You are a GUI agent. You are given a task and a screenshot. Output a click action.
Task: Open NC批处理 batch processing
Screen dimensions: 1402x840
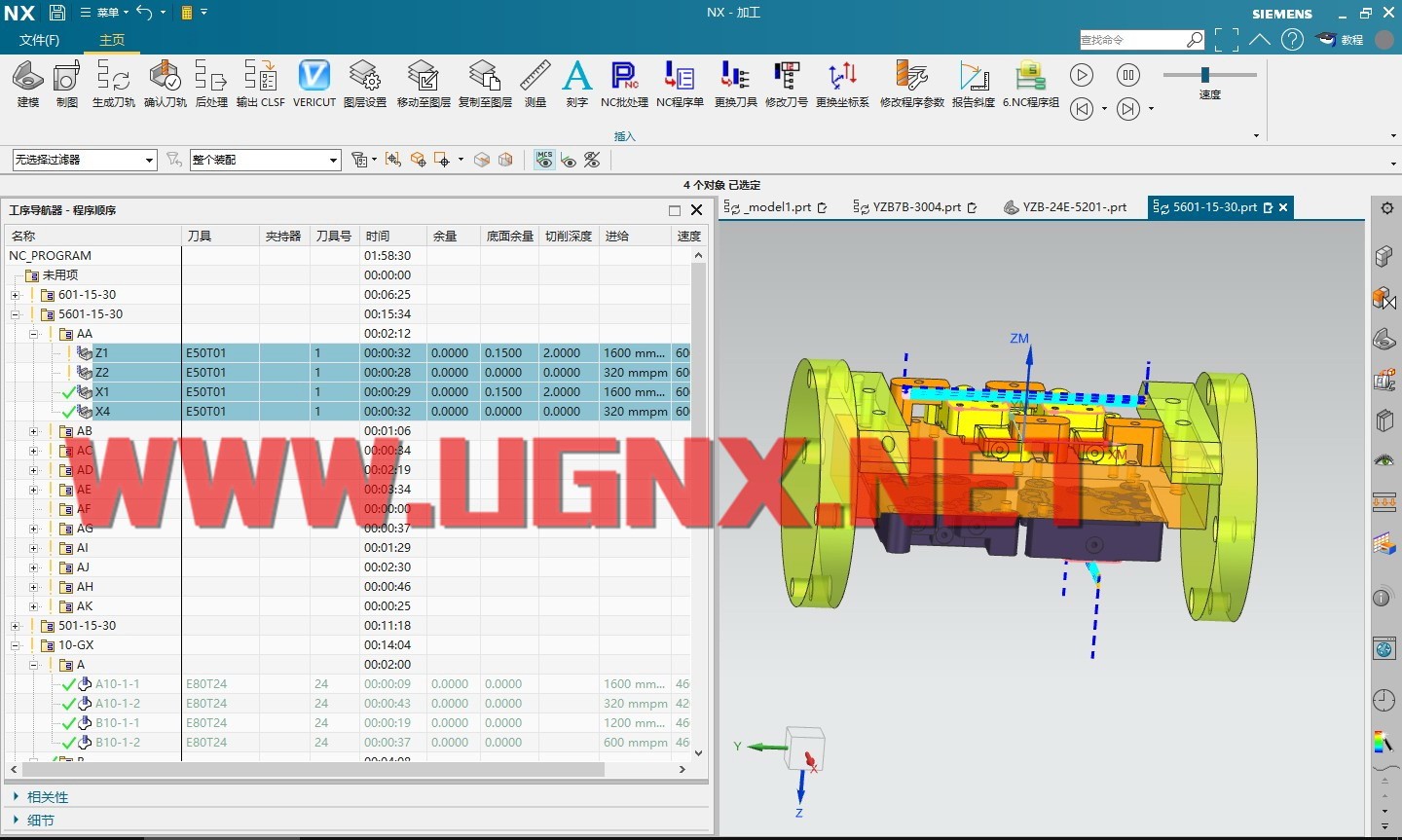tap(624, 84)
